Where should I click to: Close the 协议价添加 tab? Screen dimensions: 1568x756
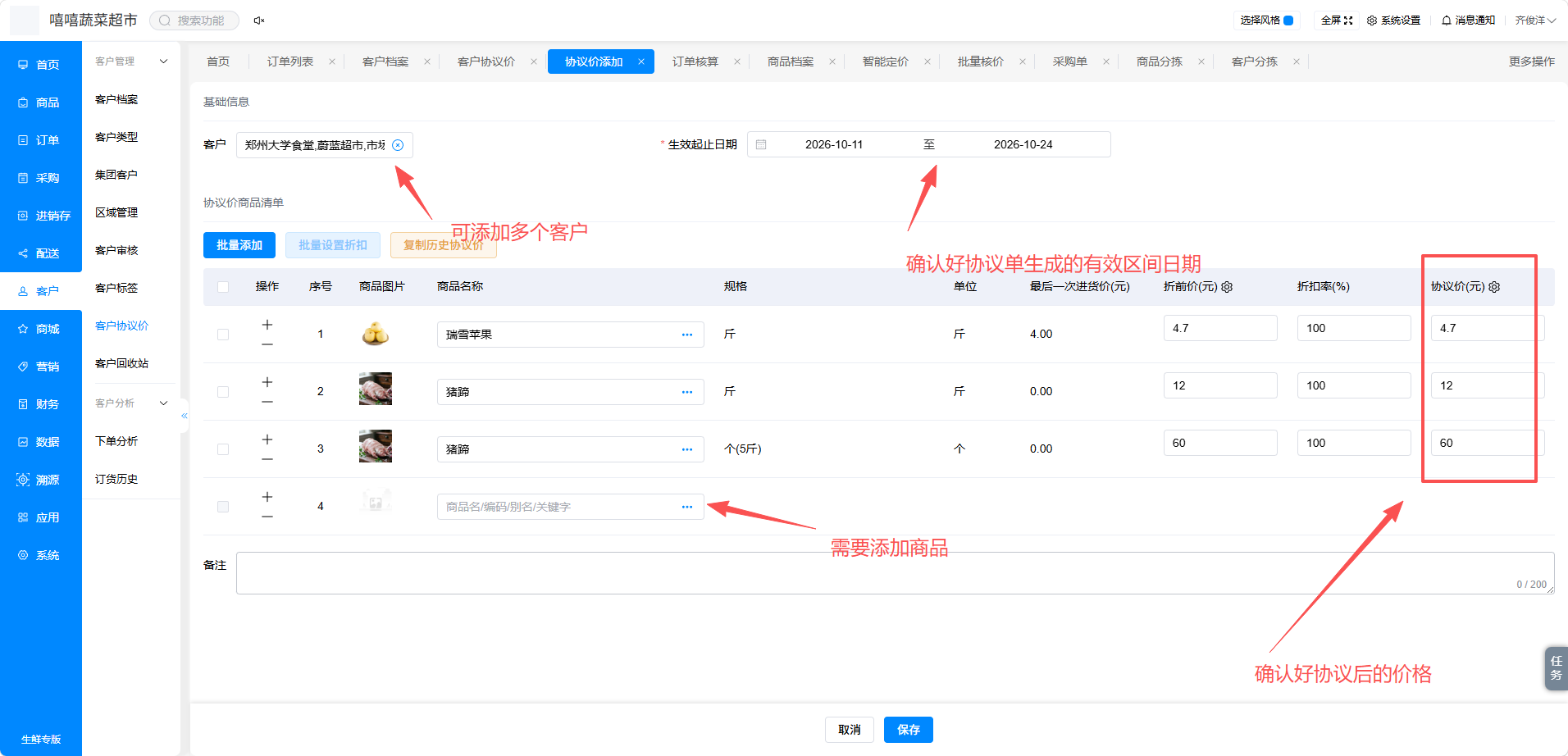641,61
